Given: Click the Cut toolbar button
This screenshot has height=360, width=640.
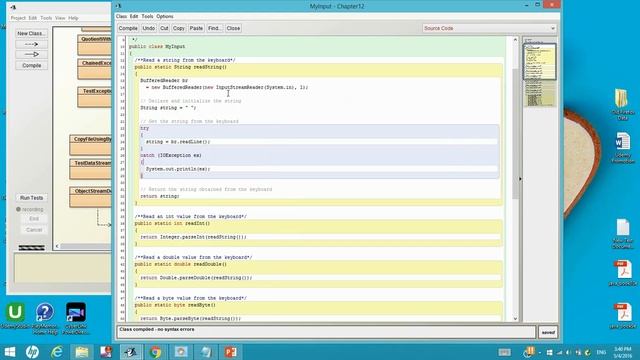Looking at the screenshot, I should click(164, 28).
